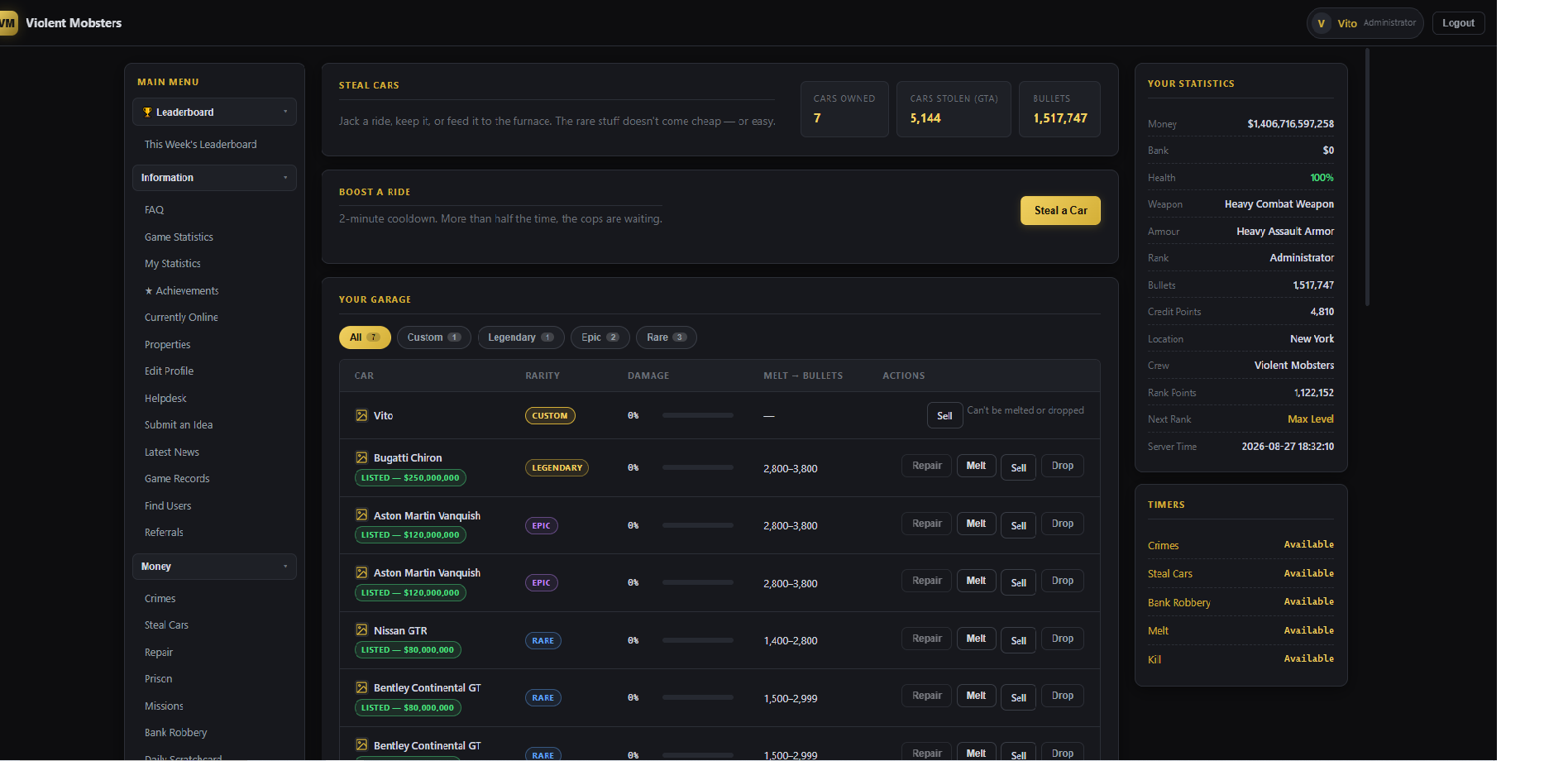The width and height of the screenshot is (1568, 761).
Task: Filter garage by Legendary cars
Action: pos(521,337)
